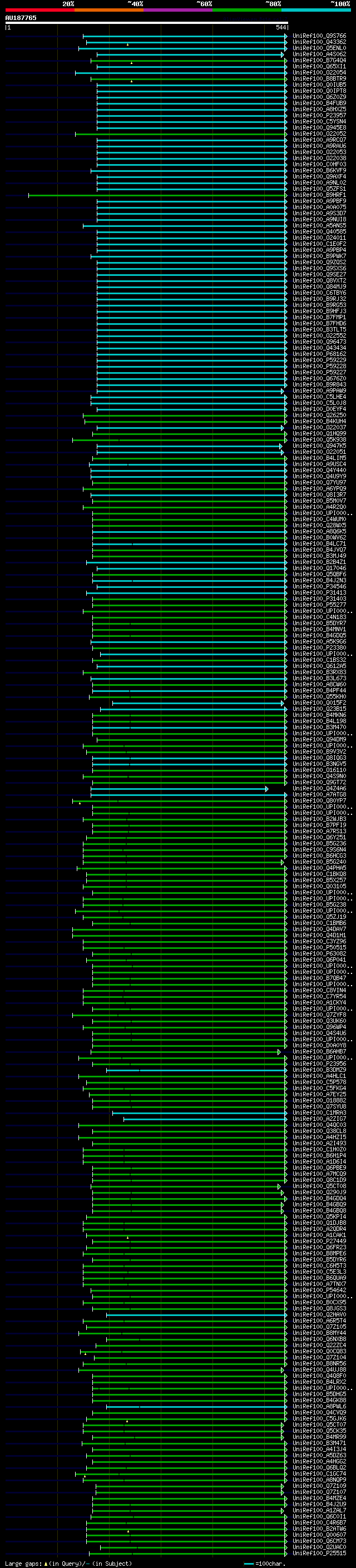
Task: Select the white AU187765 query sequence bar
Action: pyautogui.click(x=146, y=22)
